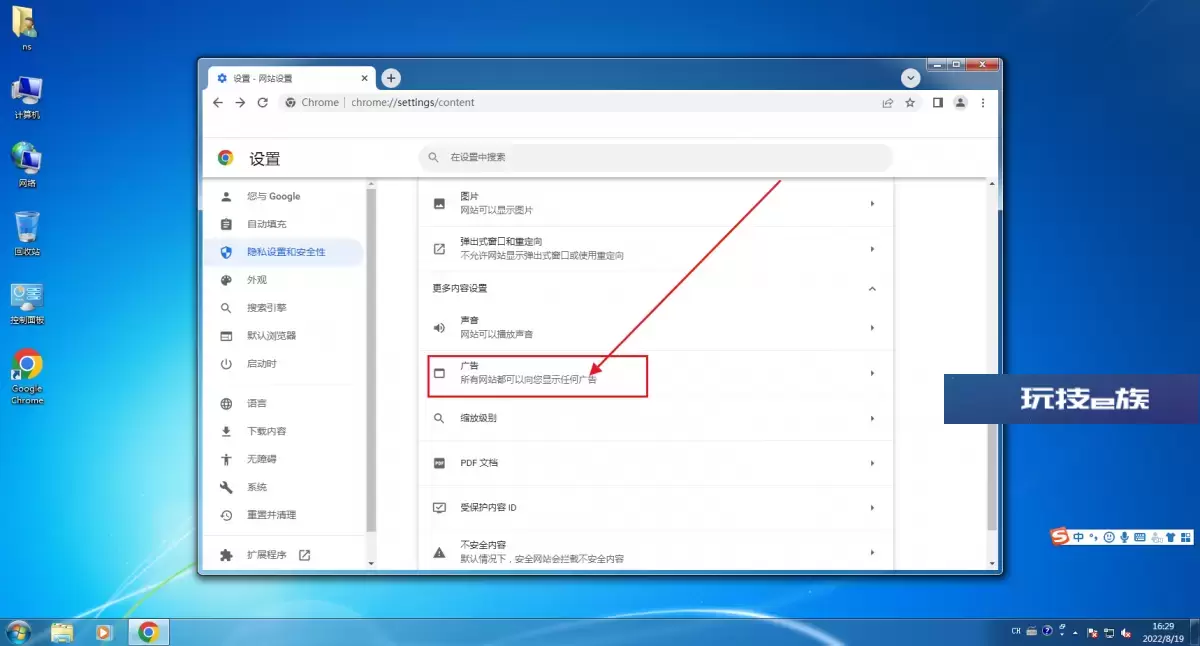
Task: Click the arrow at right of 不安全内容 row
Action: (872, 552)
